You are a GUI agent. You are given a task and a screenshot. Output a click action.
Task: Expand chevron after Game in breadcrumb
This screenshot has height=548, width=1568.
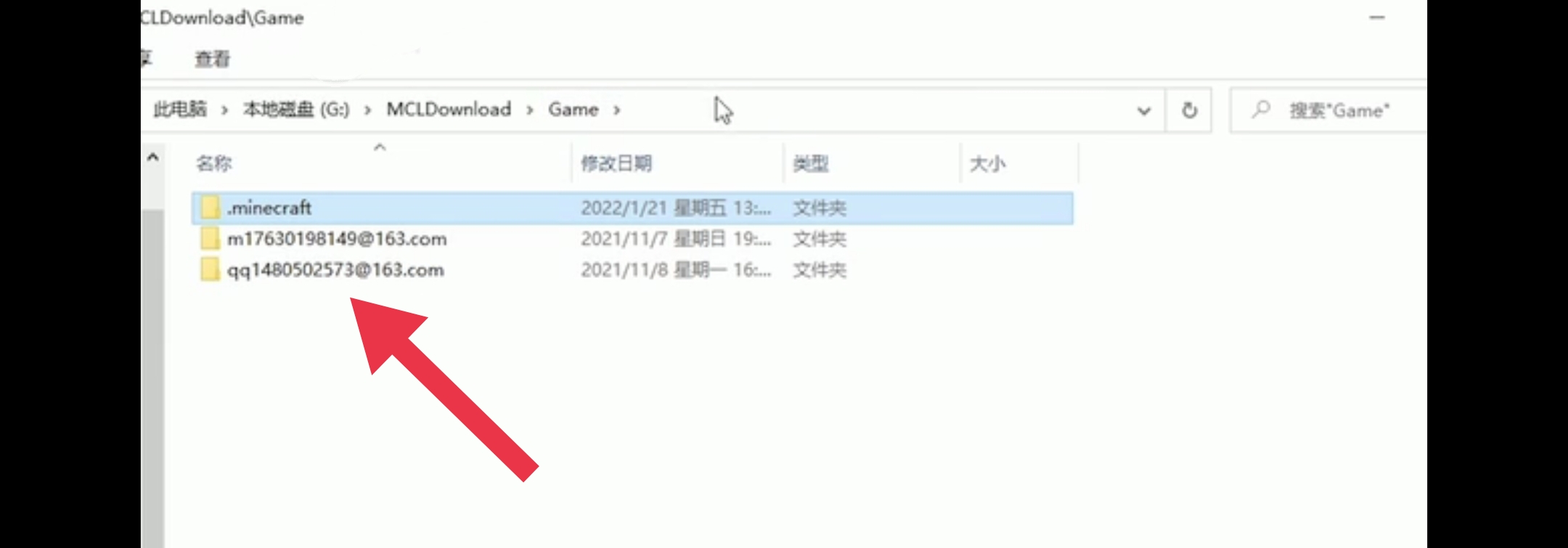616,110
